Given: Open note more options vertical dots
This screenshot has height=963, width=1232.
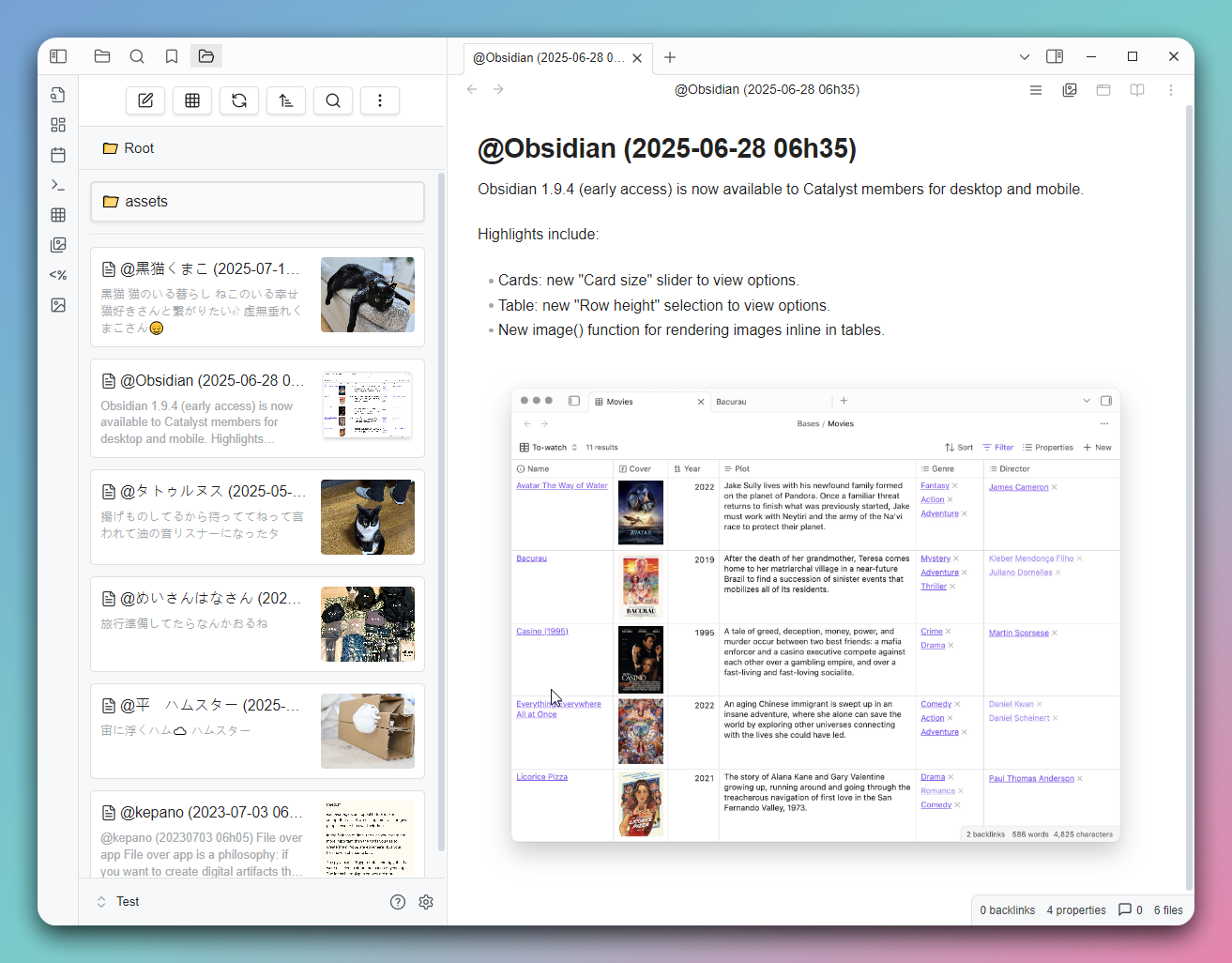Looking at the screenshot, I should pyautogui.click(x=1171, y=90).
